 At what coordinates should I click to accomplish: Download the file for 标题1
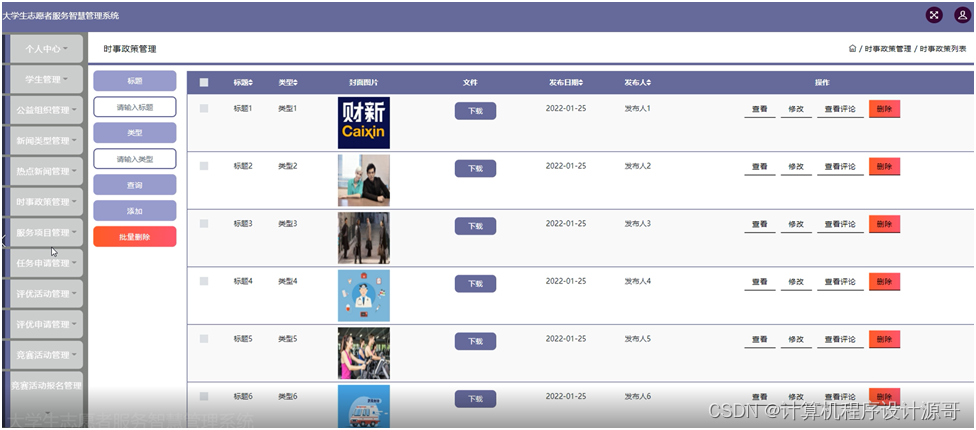(x=476, y=111)
